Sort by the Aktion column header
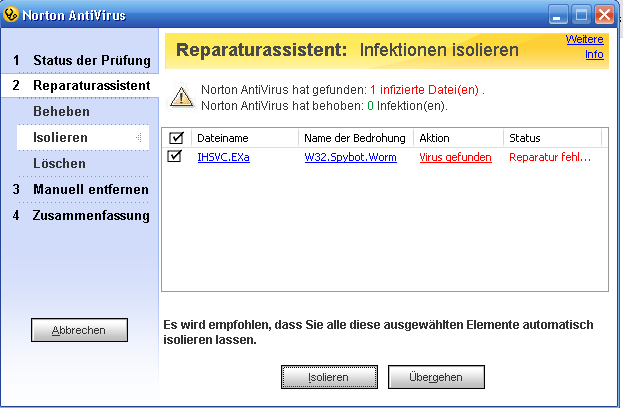 point(459,138)
